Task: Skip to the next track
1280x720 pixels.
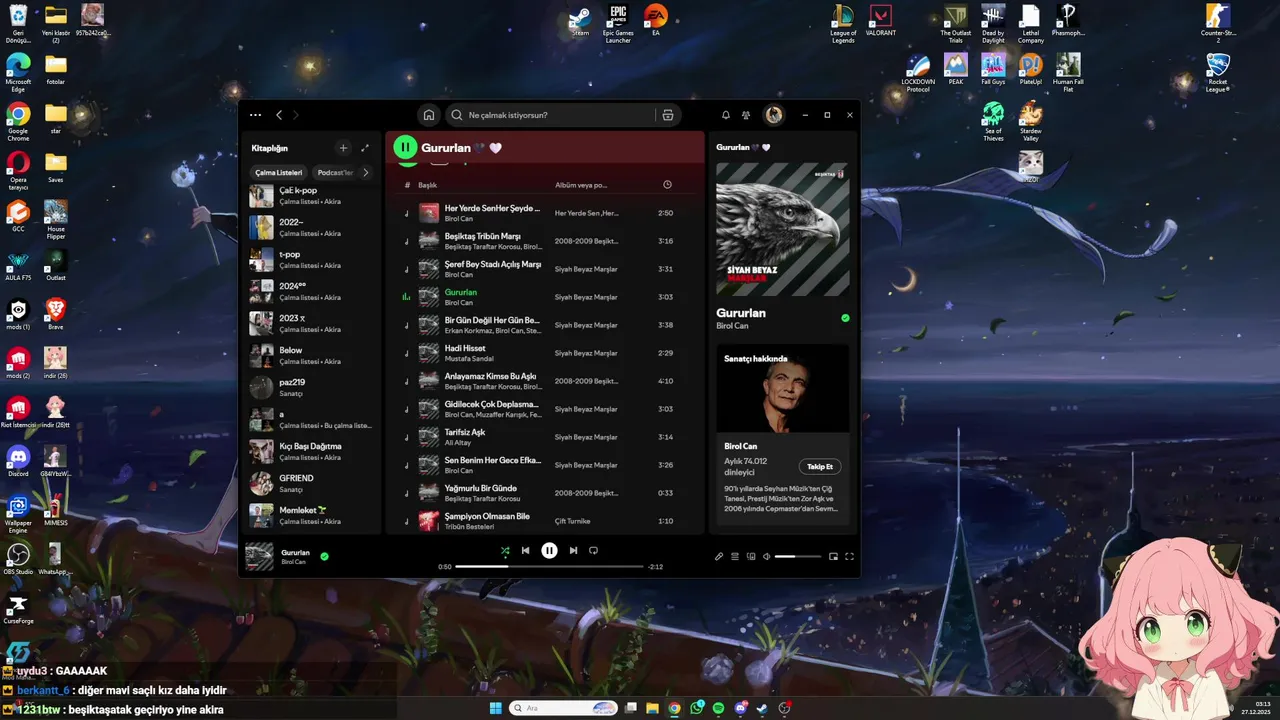Action: pos(573,550)
